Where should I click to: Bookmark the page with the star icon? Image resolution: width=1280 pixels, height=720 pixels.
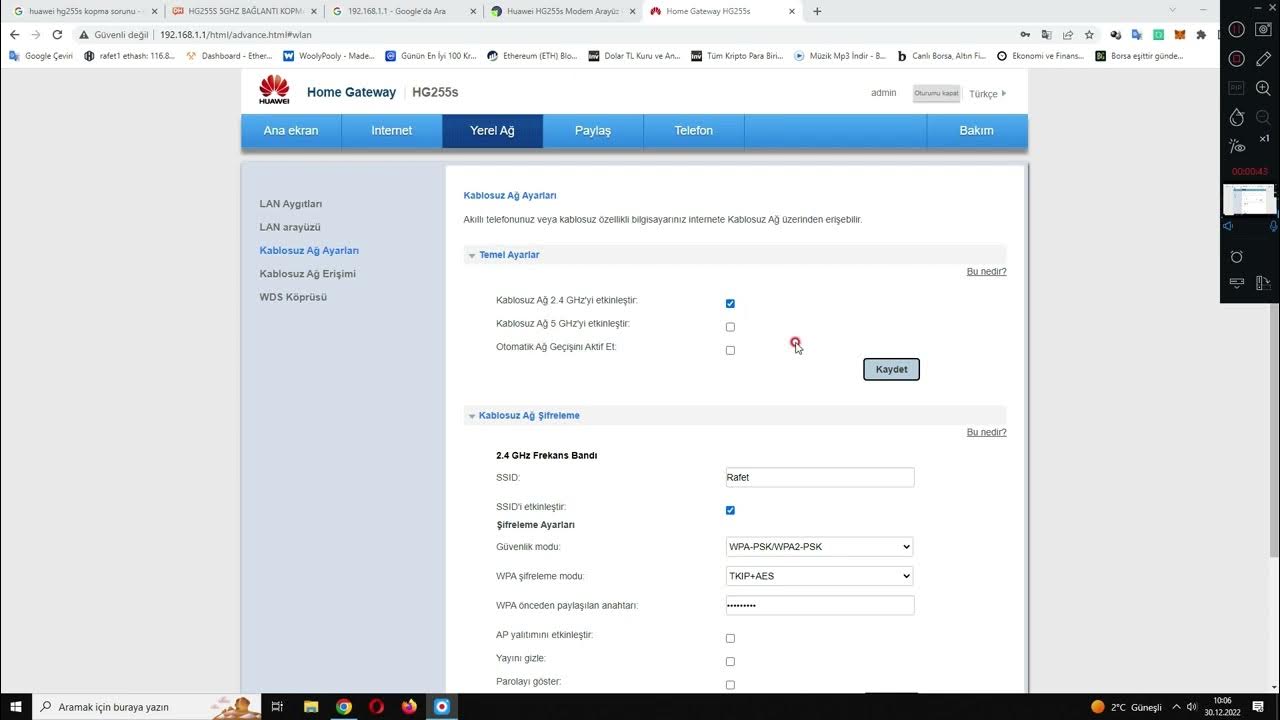1089,34
